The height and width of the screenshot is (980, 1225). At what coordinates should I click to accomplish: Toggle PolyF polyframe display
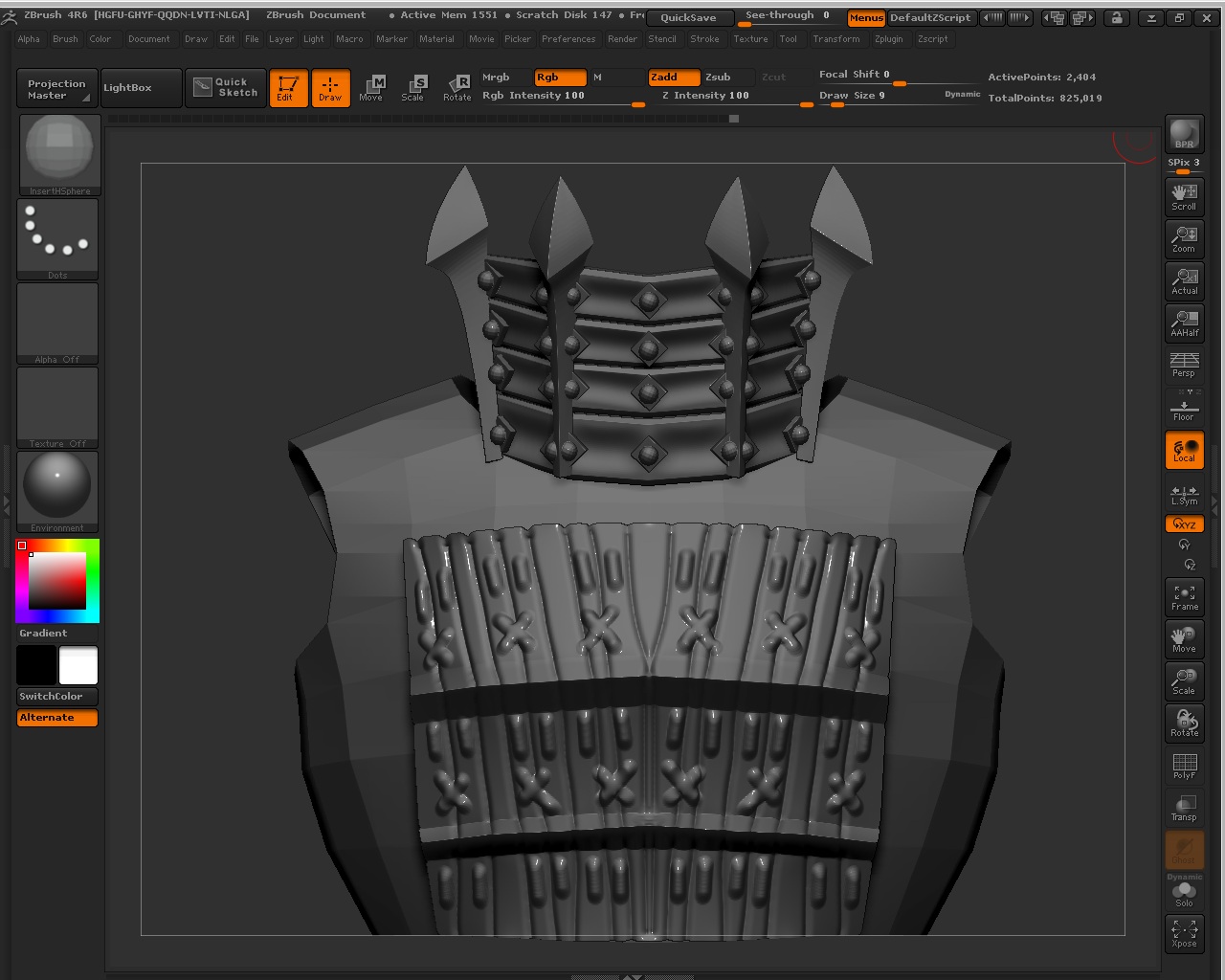pos(1184,766)
